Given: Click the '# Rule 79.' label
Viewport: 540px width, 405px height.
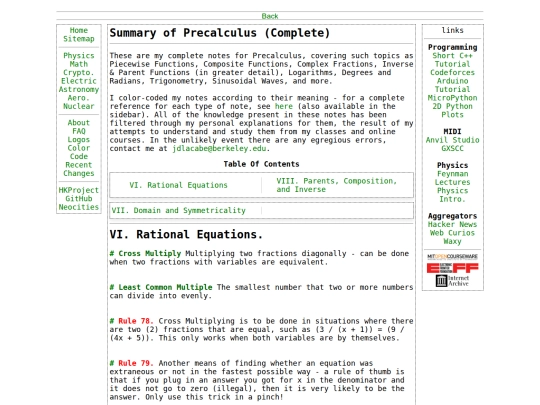Looking at the screenshot, I should click(x=132, y=363).
